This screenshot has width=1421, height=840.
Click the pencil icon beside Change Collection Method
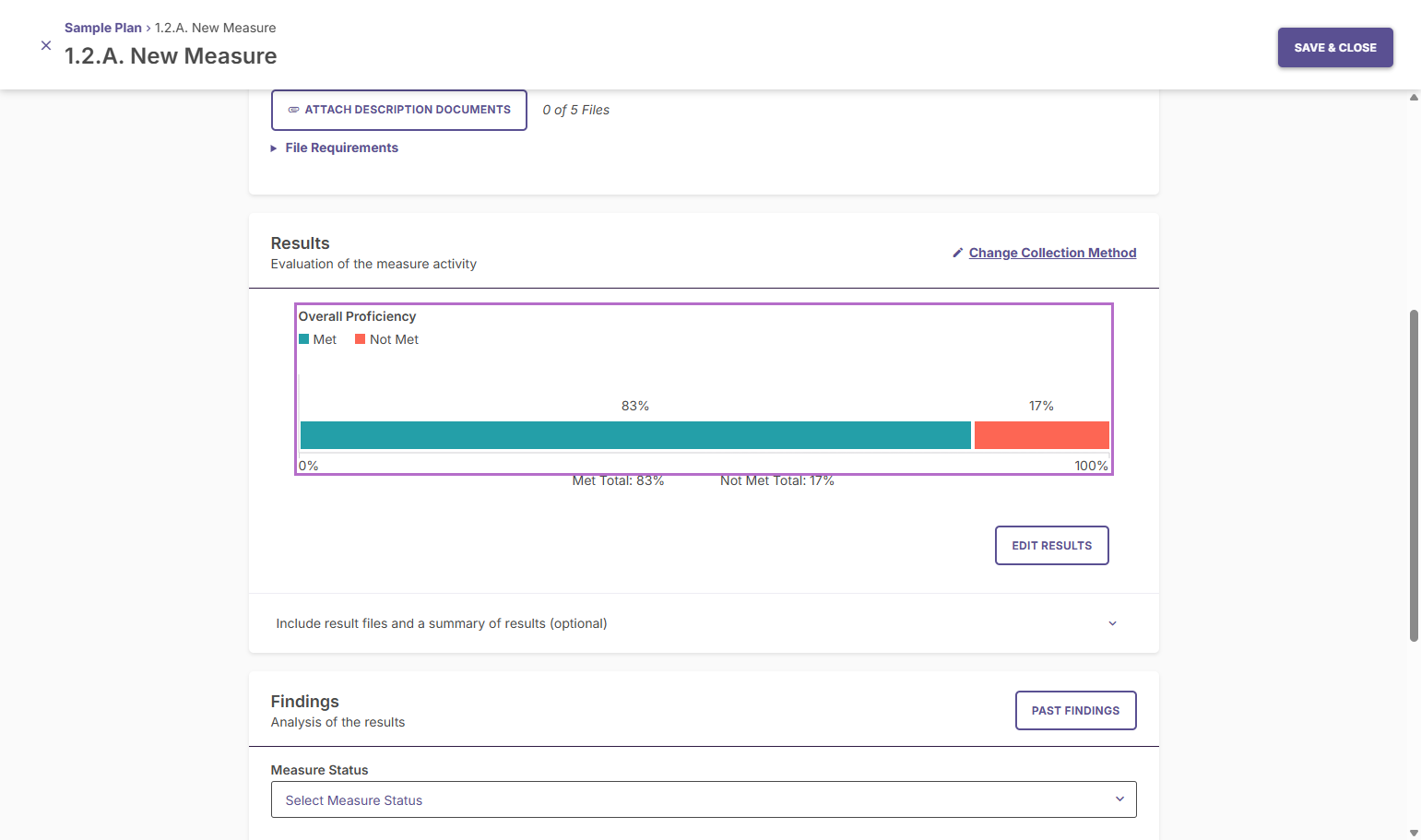point(958,253)
